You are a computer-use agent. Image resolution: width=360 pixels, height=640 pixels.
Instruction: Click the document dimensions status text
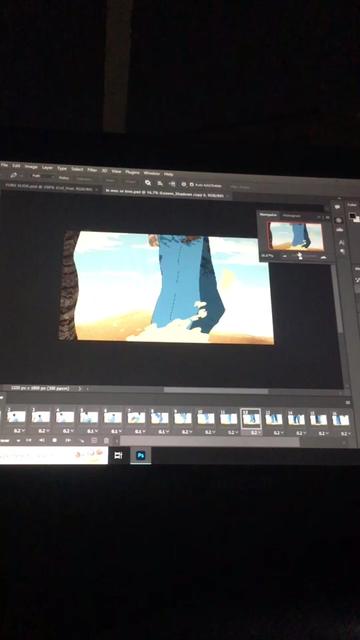[x=39, y=388]
